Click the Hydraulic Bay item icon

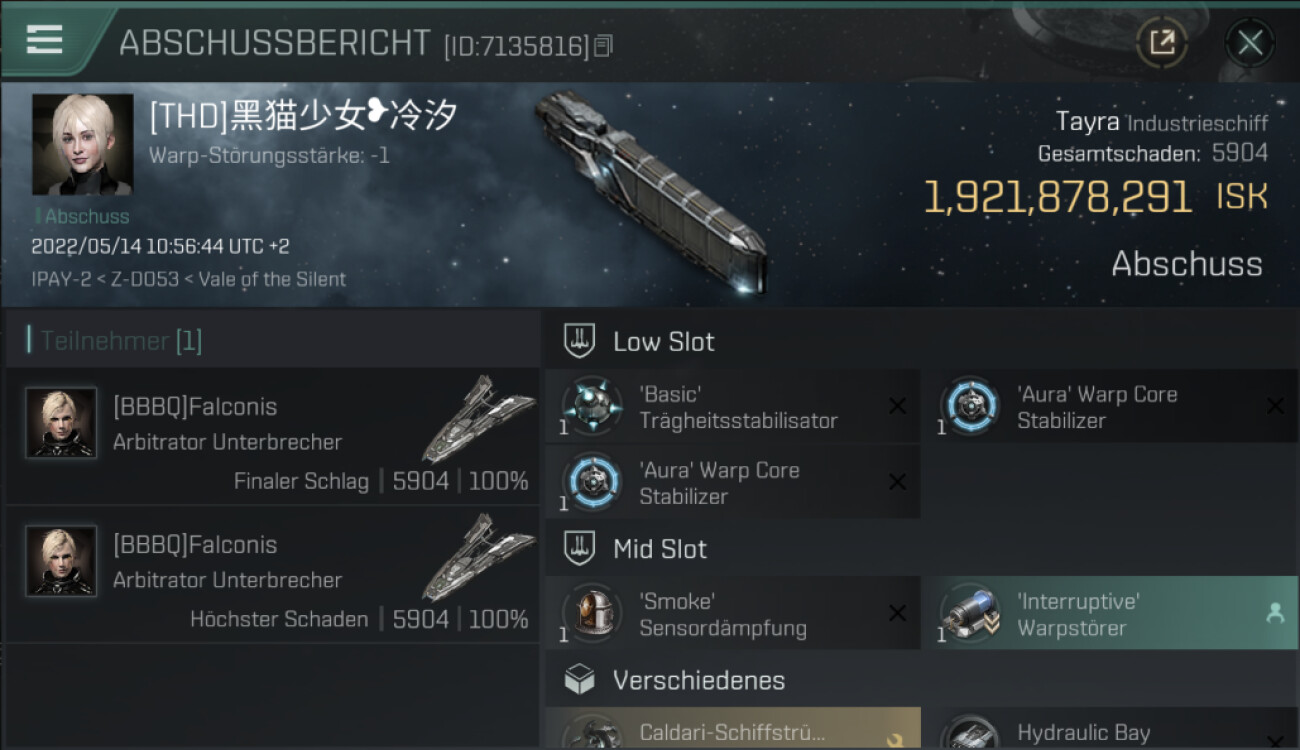coord(971,732)
